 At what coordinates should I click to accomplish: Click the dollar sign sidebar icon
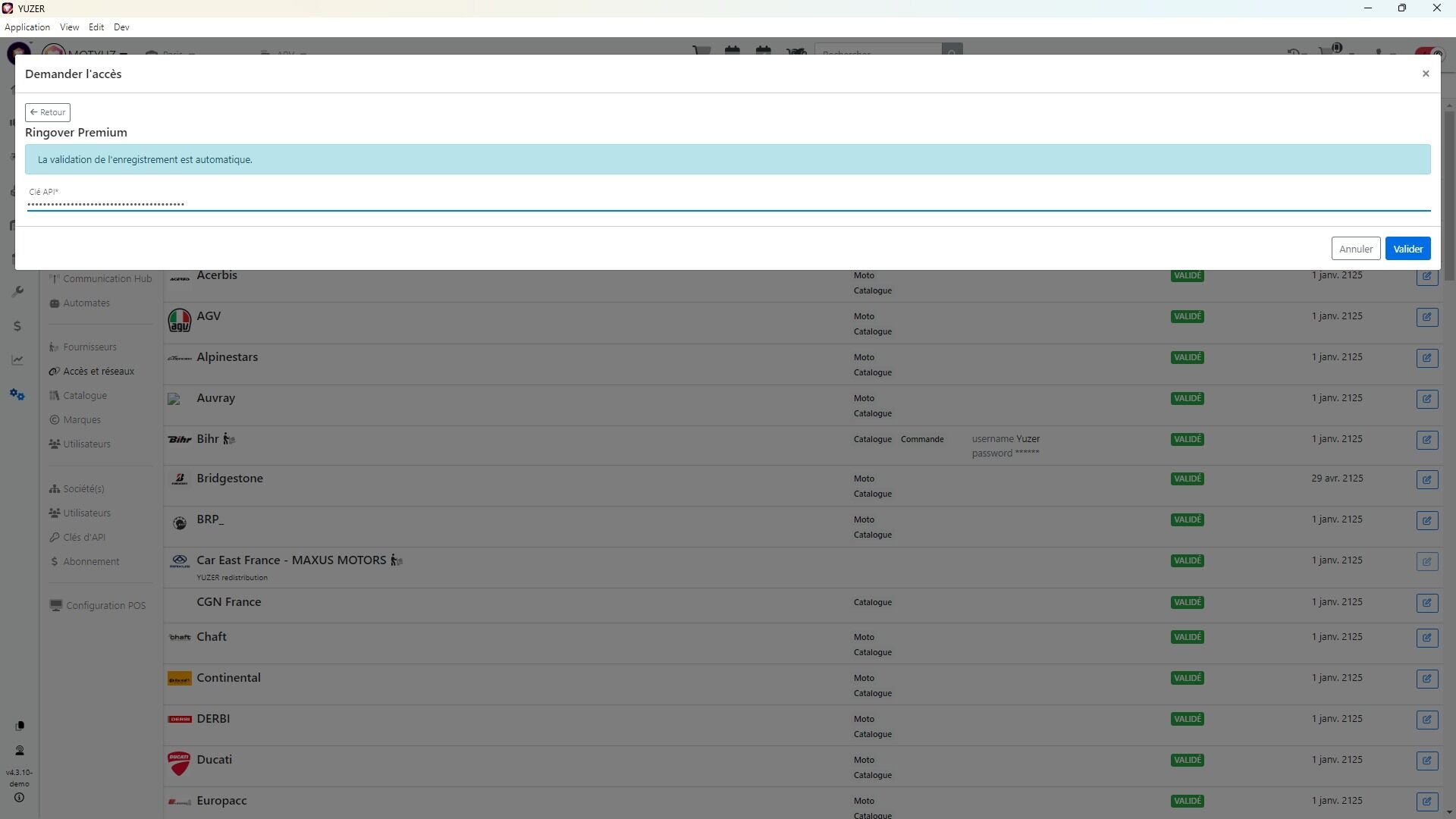[17, 326]
